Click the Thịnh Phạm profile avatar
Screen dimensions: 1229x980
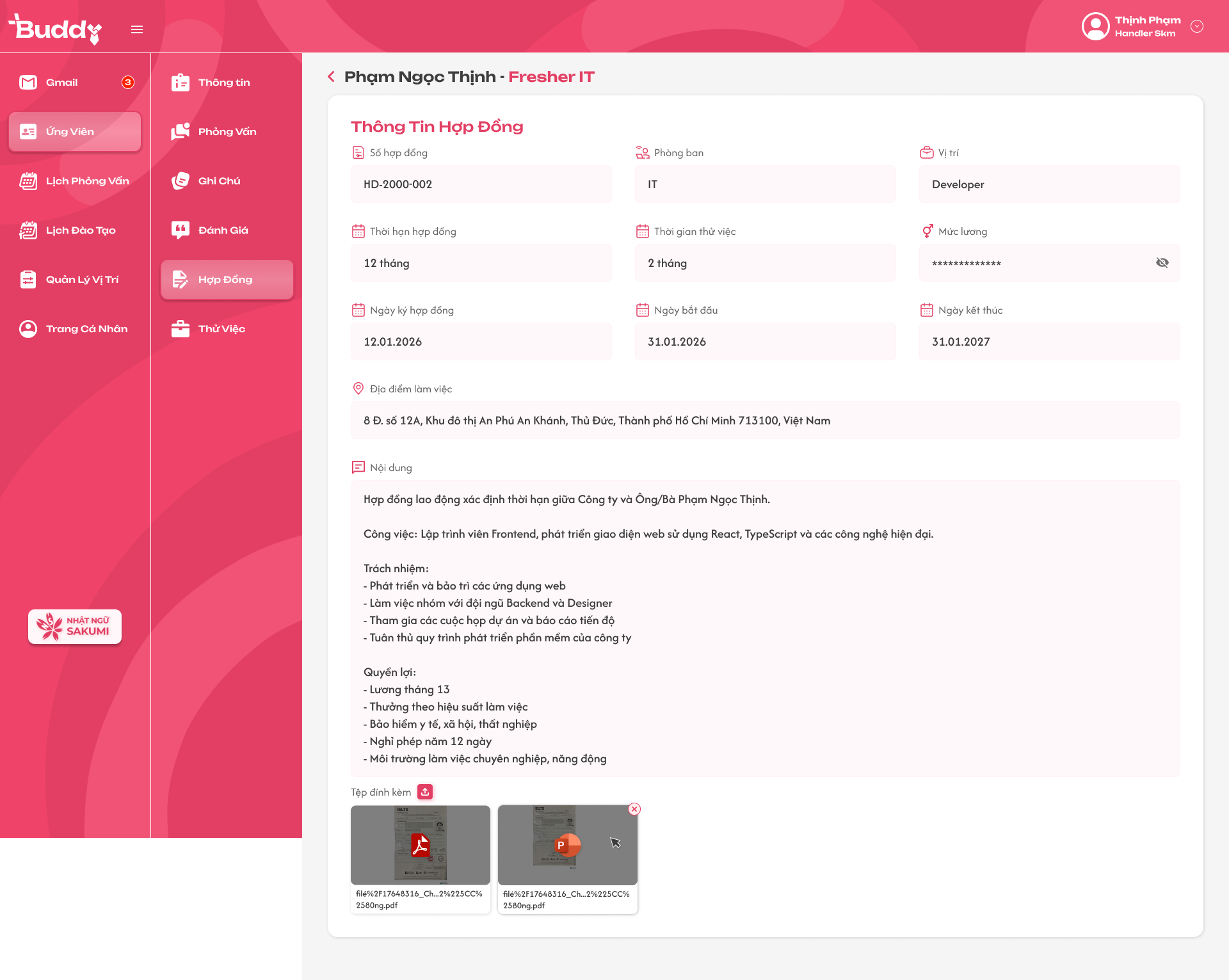(1095, 26)
